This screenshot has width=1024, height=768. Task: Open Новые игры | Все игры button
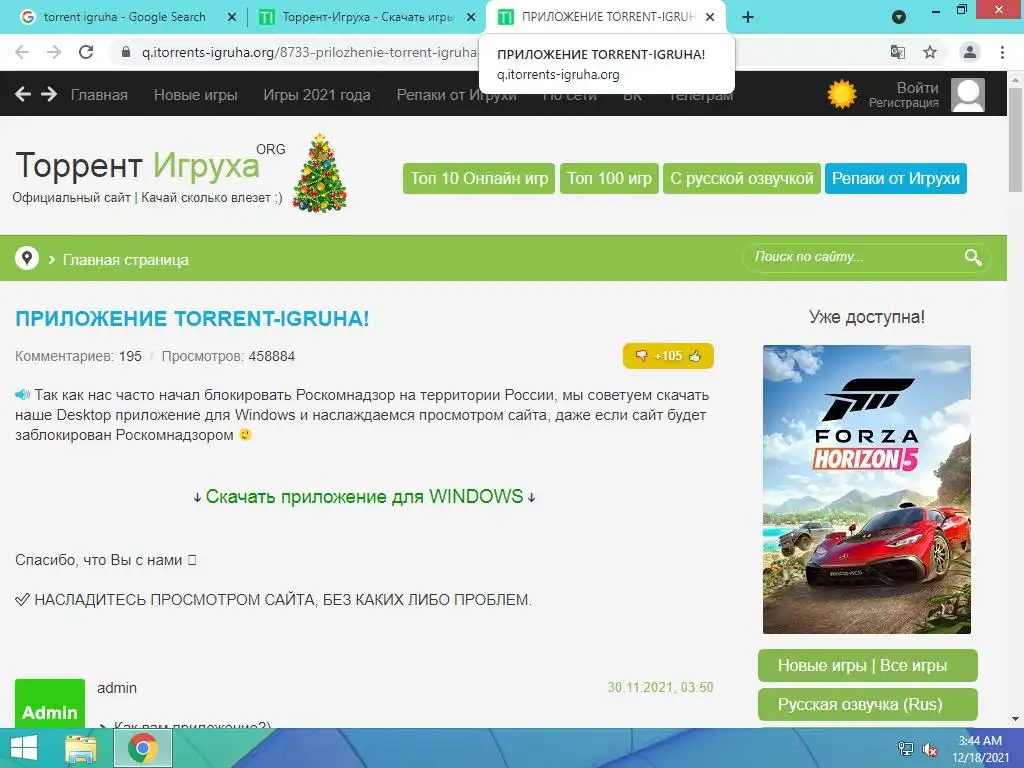868,665
